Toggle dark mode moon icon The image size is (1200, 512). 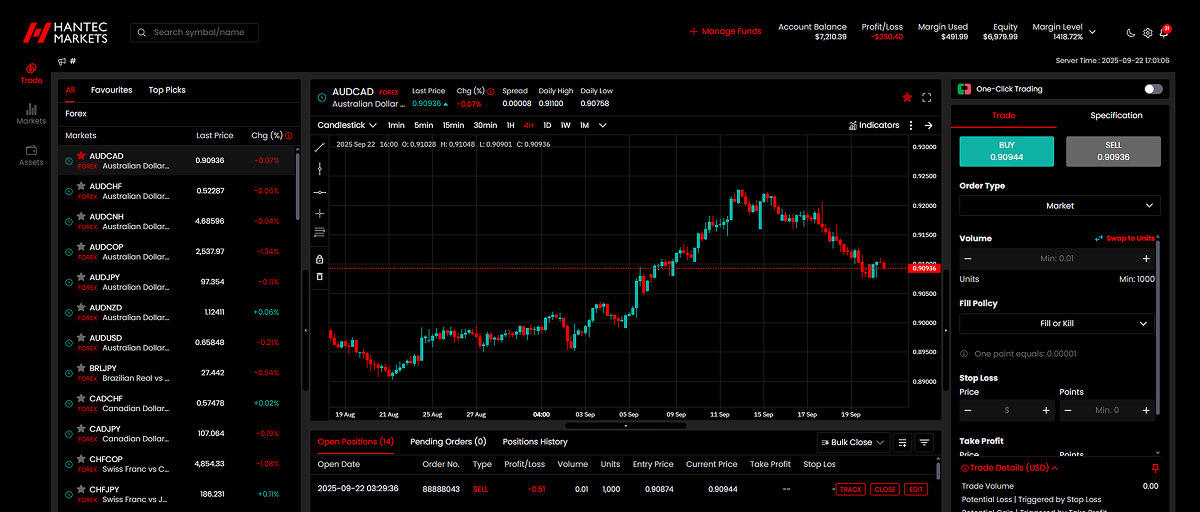[1131, 33]
